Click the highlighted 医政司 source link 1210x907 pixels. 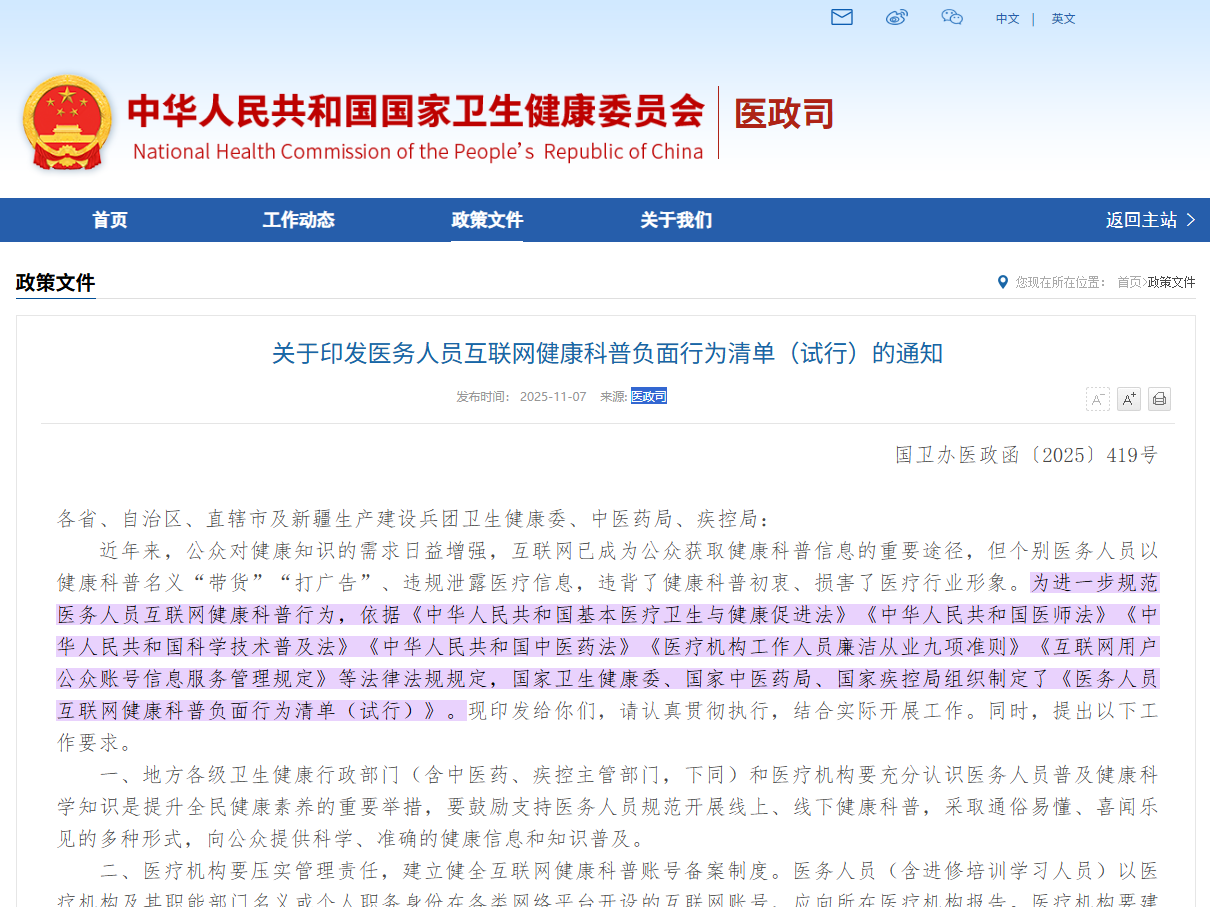[648, 395]
